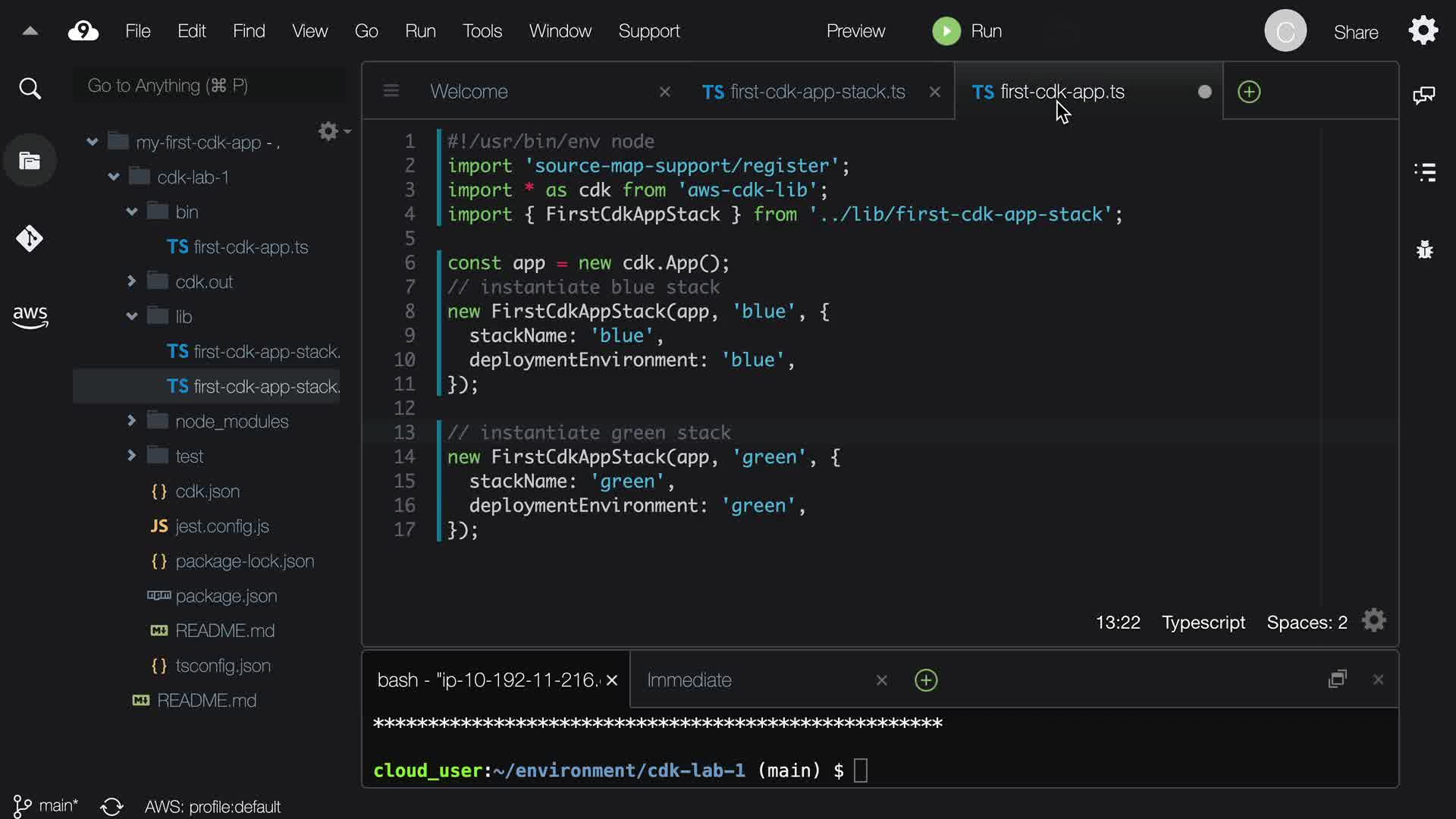
Task: Open the AWS Toolkit sidebar icon
Action: [30, 317]
